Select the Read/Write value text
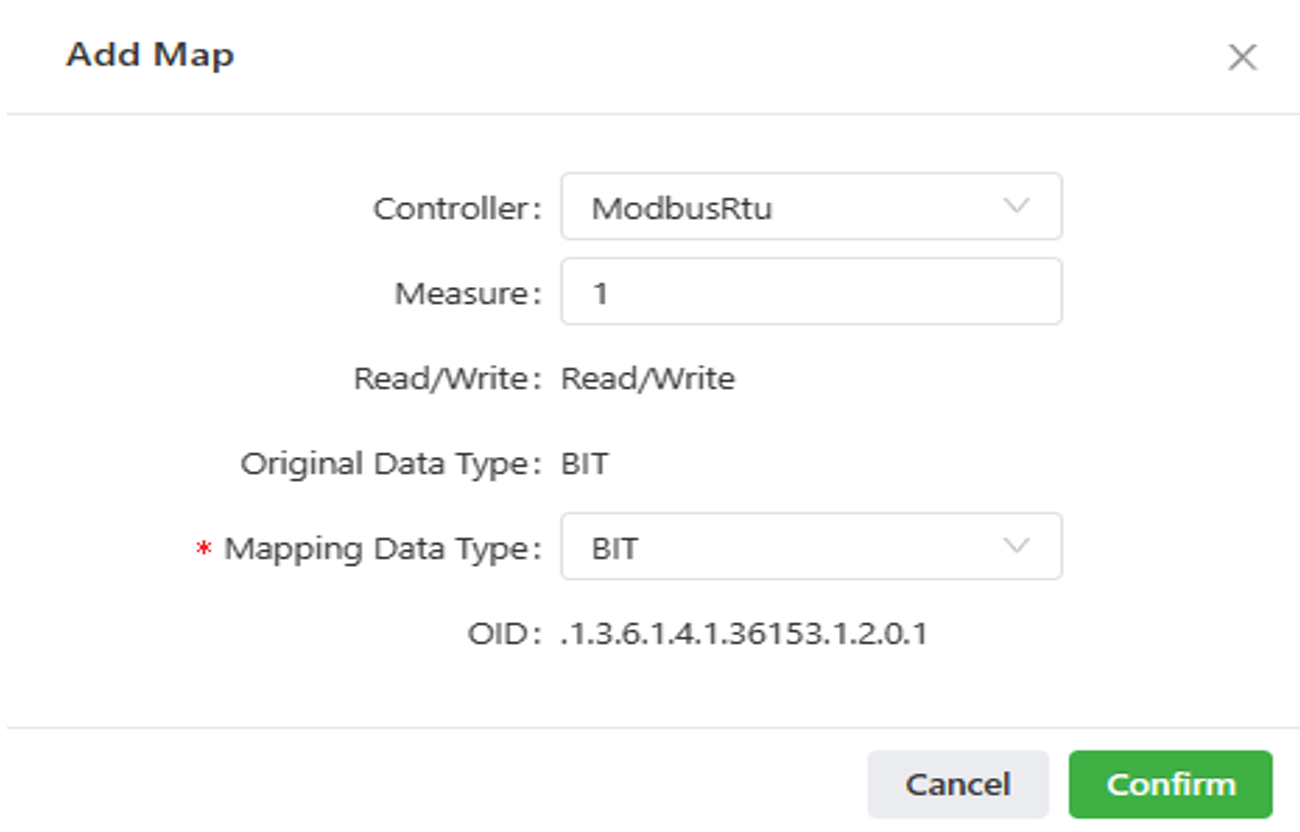1300x832 pixels. 648,379
